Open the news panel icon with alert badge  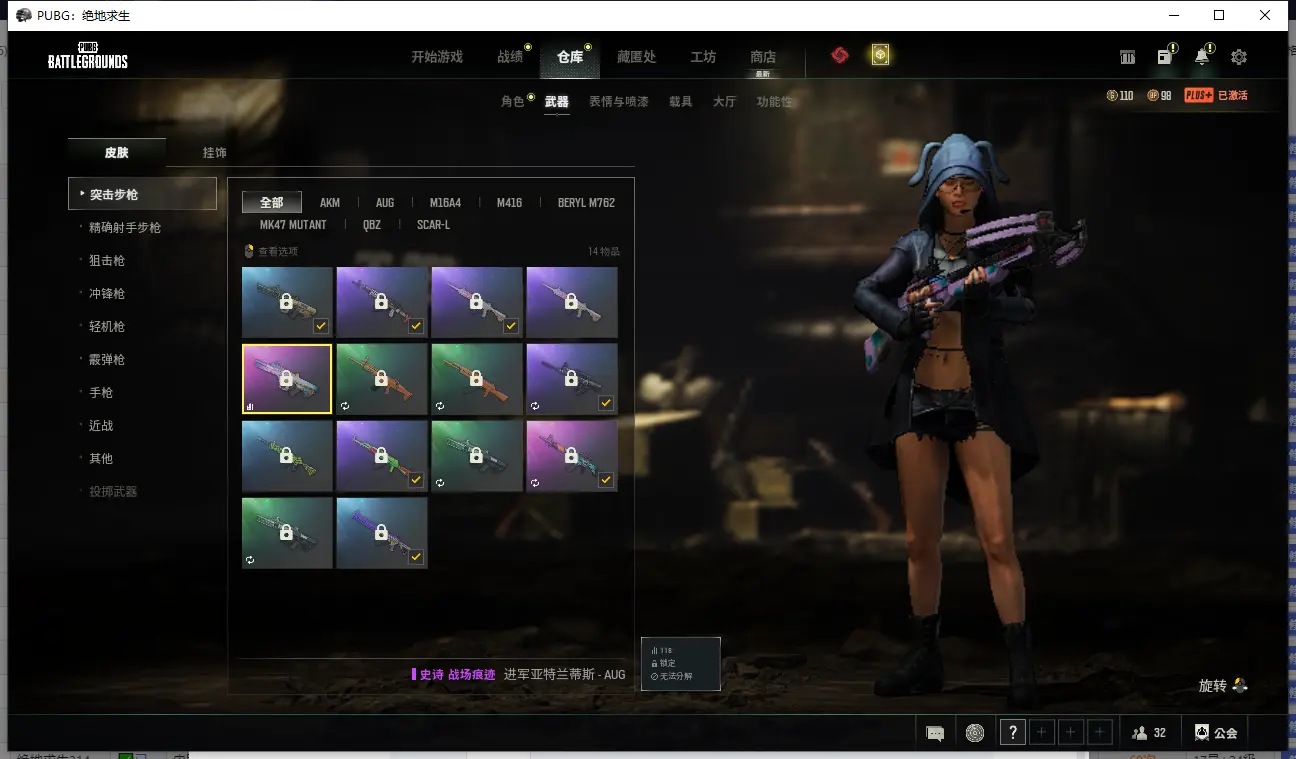point(1165,56)
